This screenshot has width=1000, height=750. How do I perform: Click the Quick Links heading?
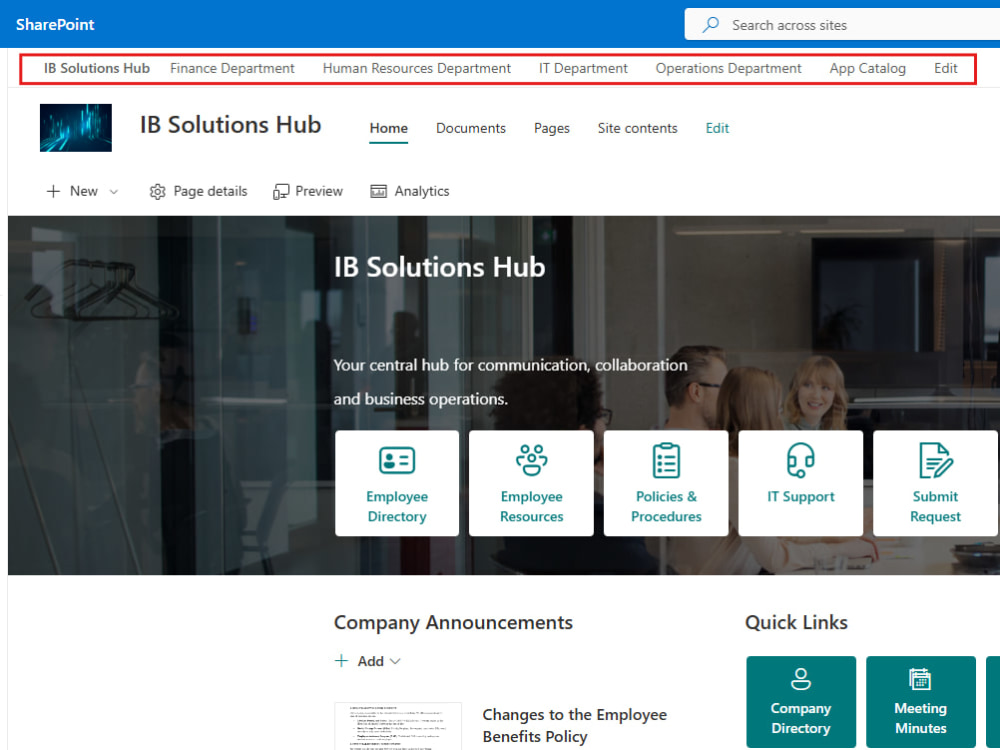pos(796,622)
